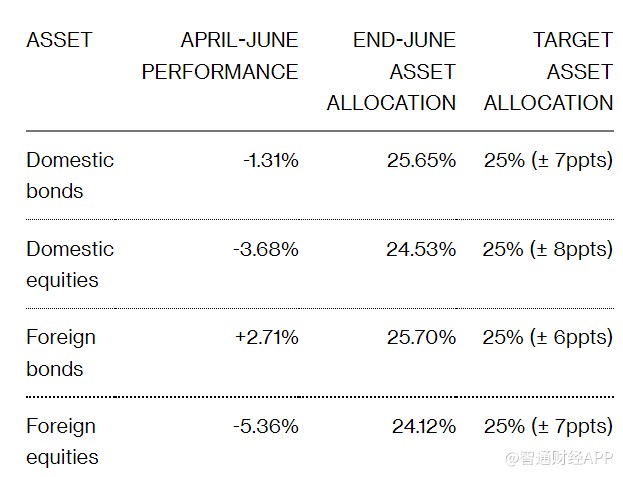
Task: Select the -5.36% performance value
Action: pyautogui.click(x=267, y=426)
